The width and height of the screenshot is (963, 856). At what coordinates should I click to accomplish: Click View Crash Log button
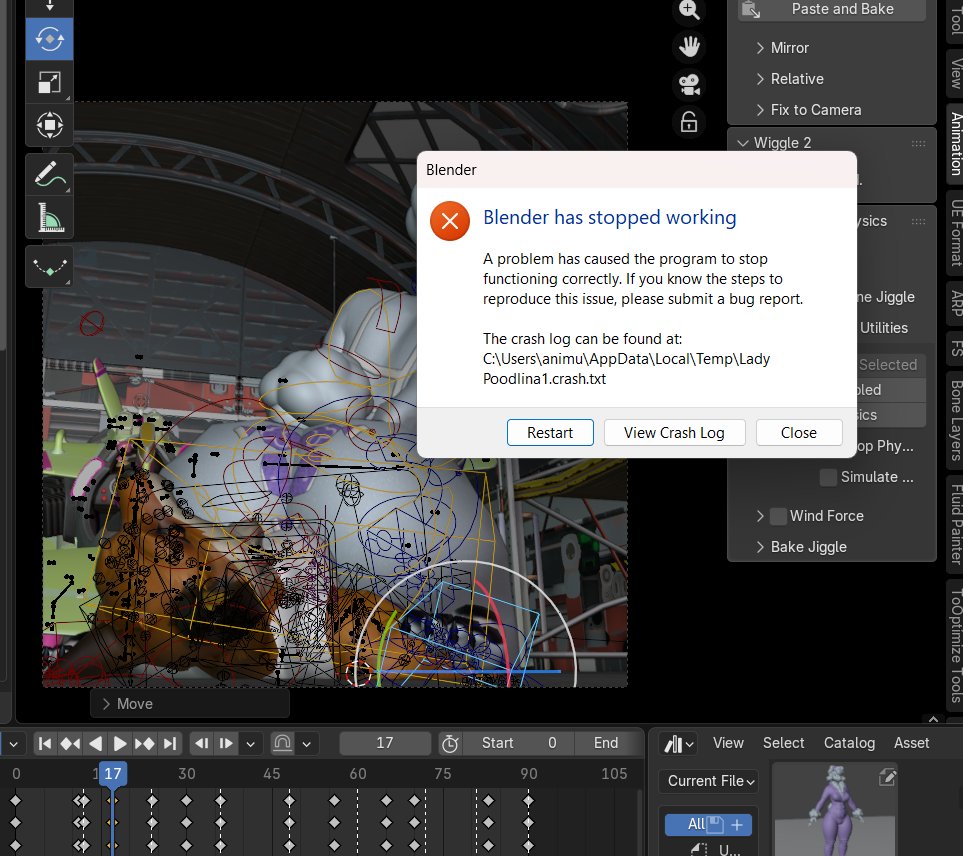tap(674, 433)
